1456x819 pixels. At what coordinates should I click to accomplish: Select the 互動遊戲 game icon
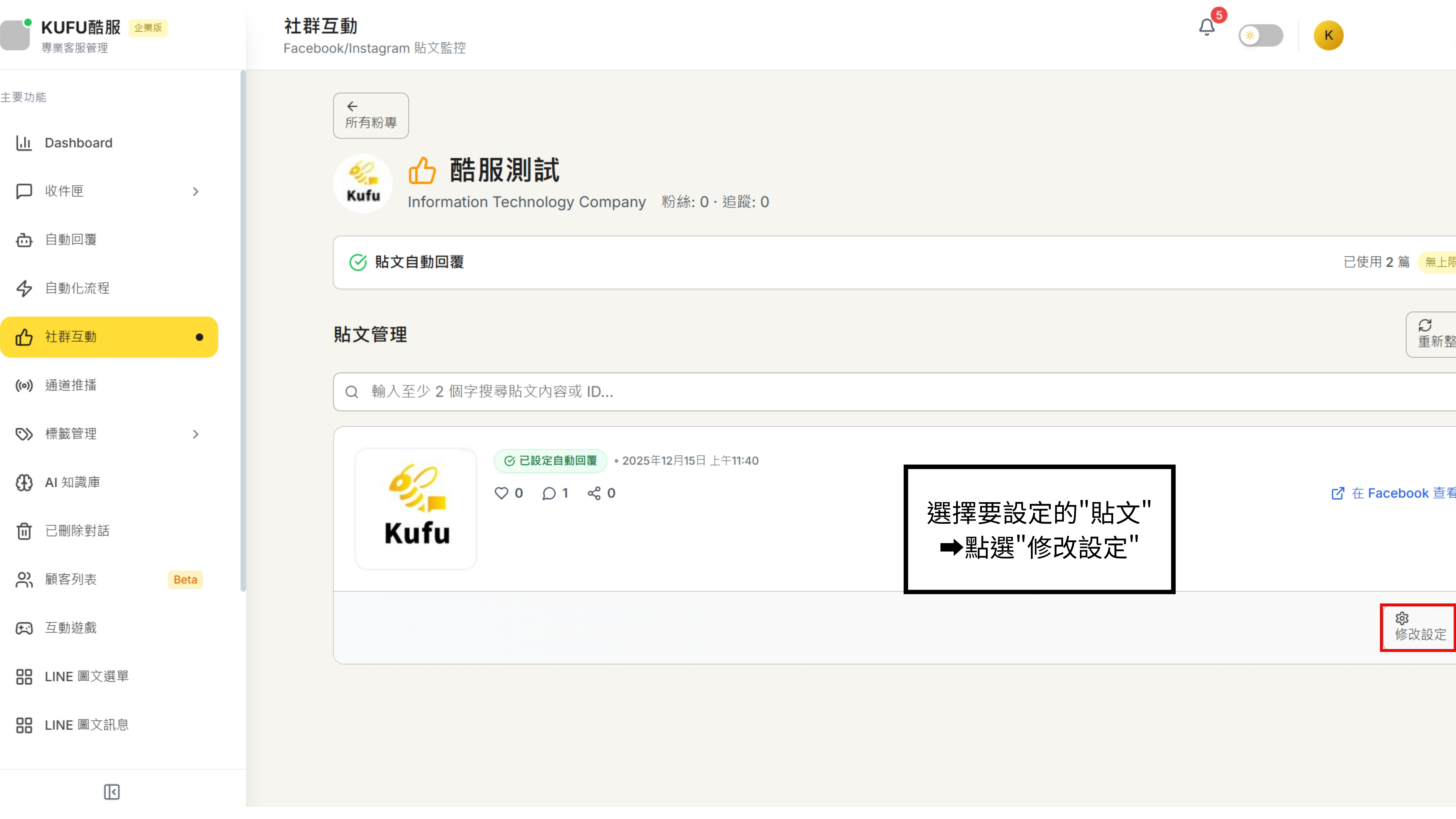24,627
